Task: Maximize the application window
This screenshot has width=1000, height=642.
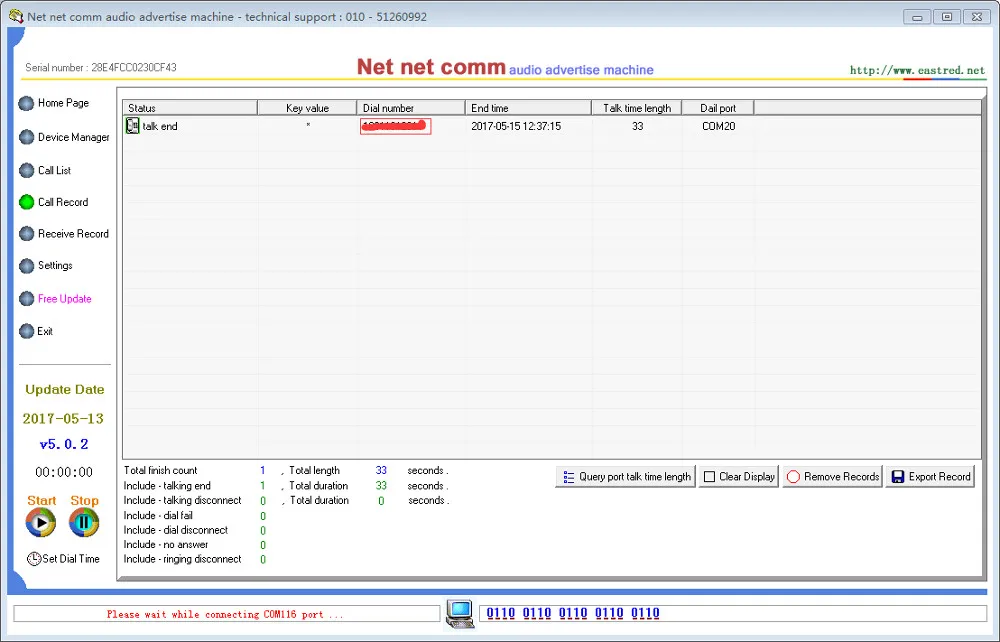Action: pos(947,17)
